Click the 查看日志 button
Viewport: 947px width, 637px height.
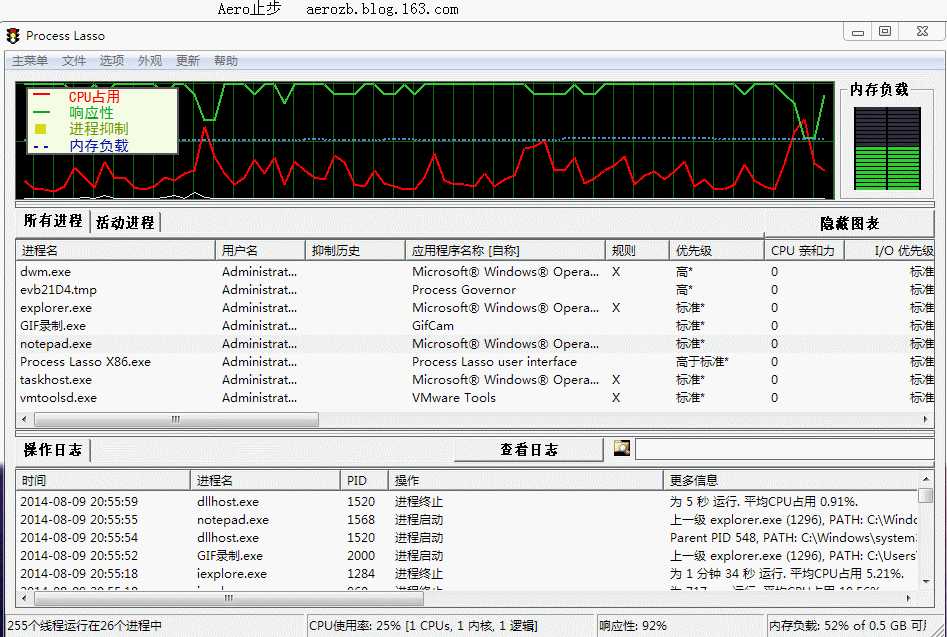[528, 450]
